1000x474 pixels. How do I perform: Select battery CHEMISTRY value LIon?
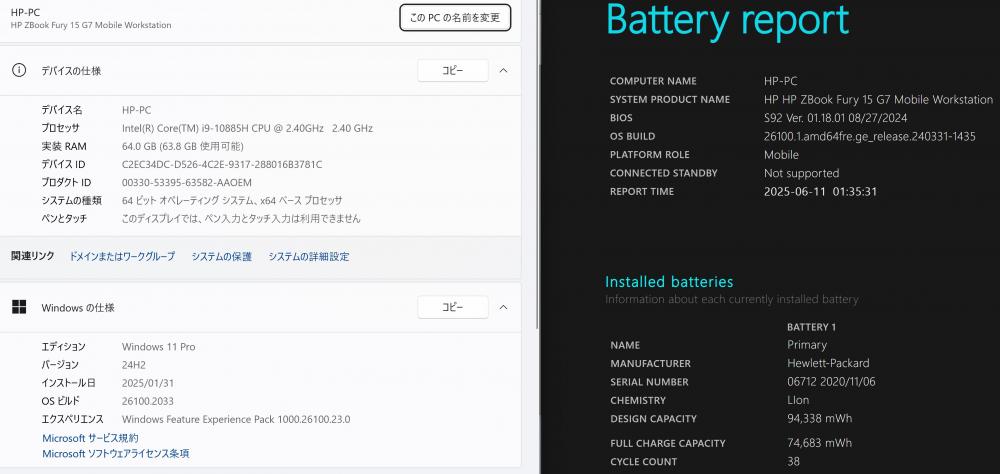pos(798,400)
